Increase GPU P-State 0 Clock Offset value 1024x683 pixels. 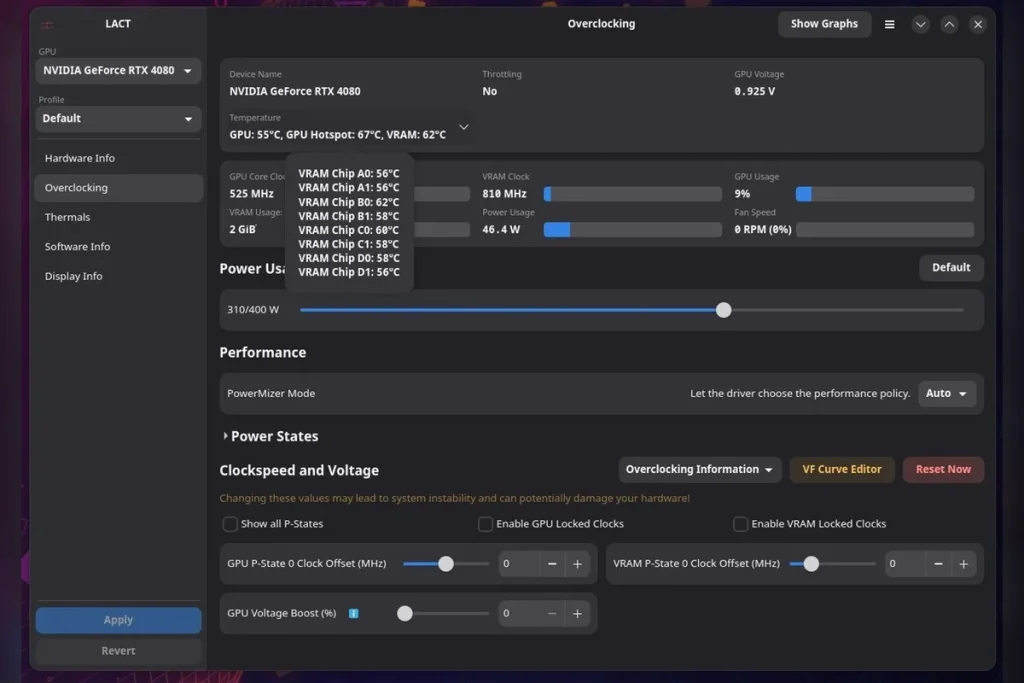[577, 564]
